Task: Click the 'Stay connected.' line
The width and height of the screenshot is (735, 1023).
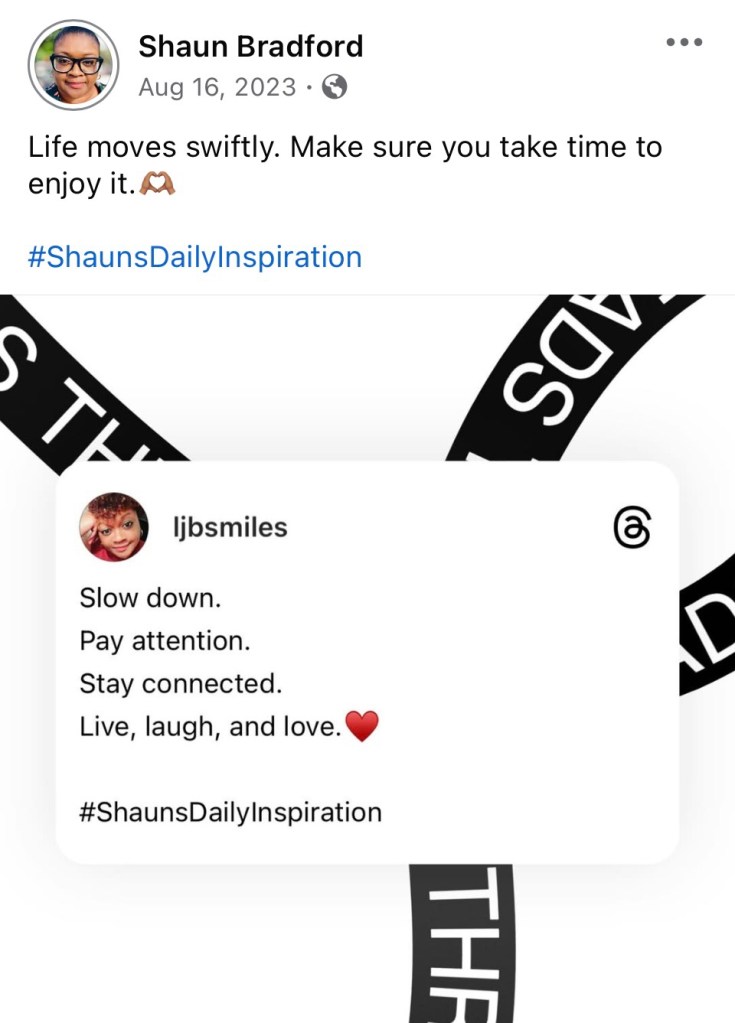Action: (181, 684)
